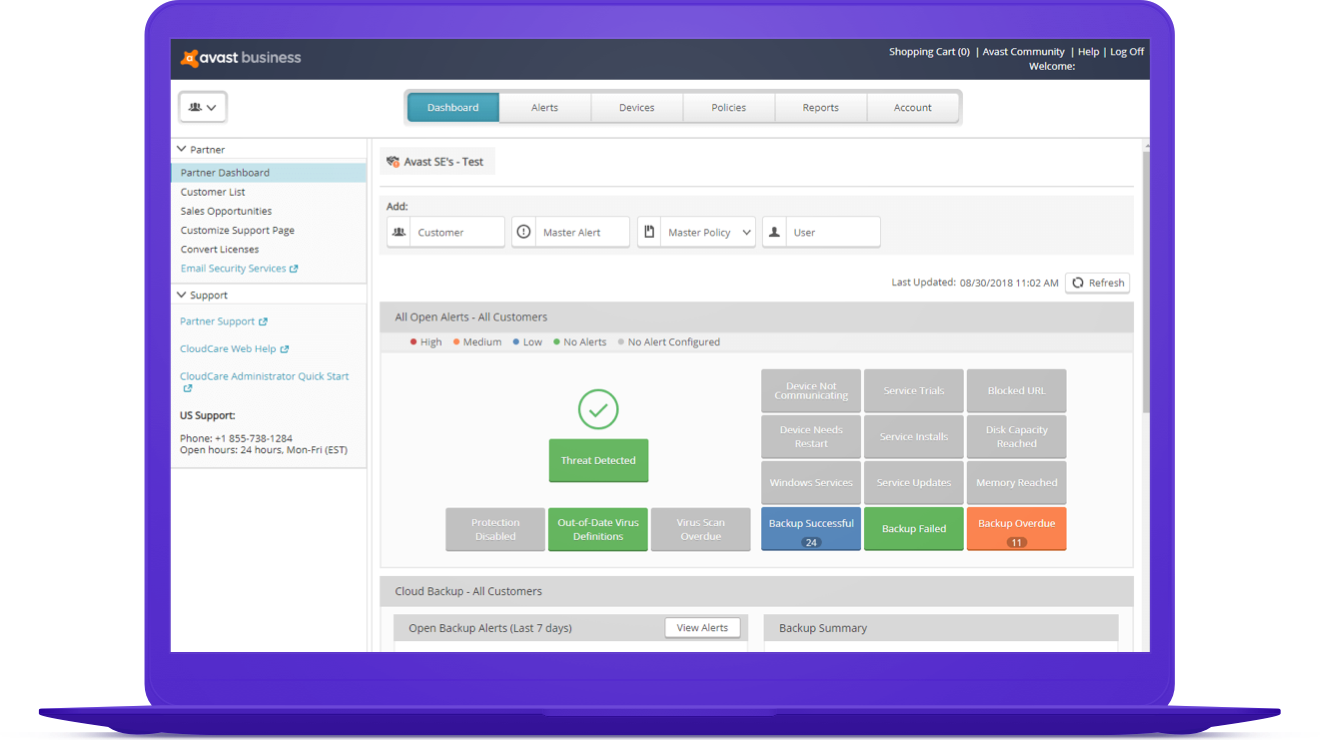The height and width of the screenshot is (740, 1320).
Task: Click external link icon beside CloudCare Web Help
Action: (284, 349)
